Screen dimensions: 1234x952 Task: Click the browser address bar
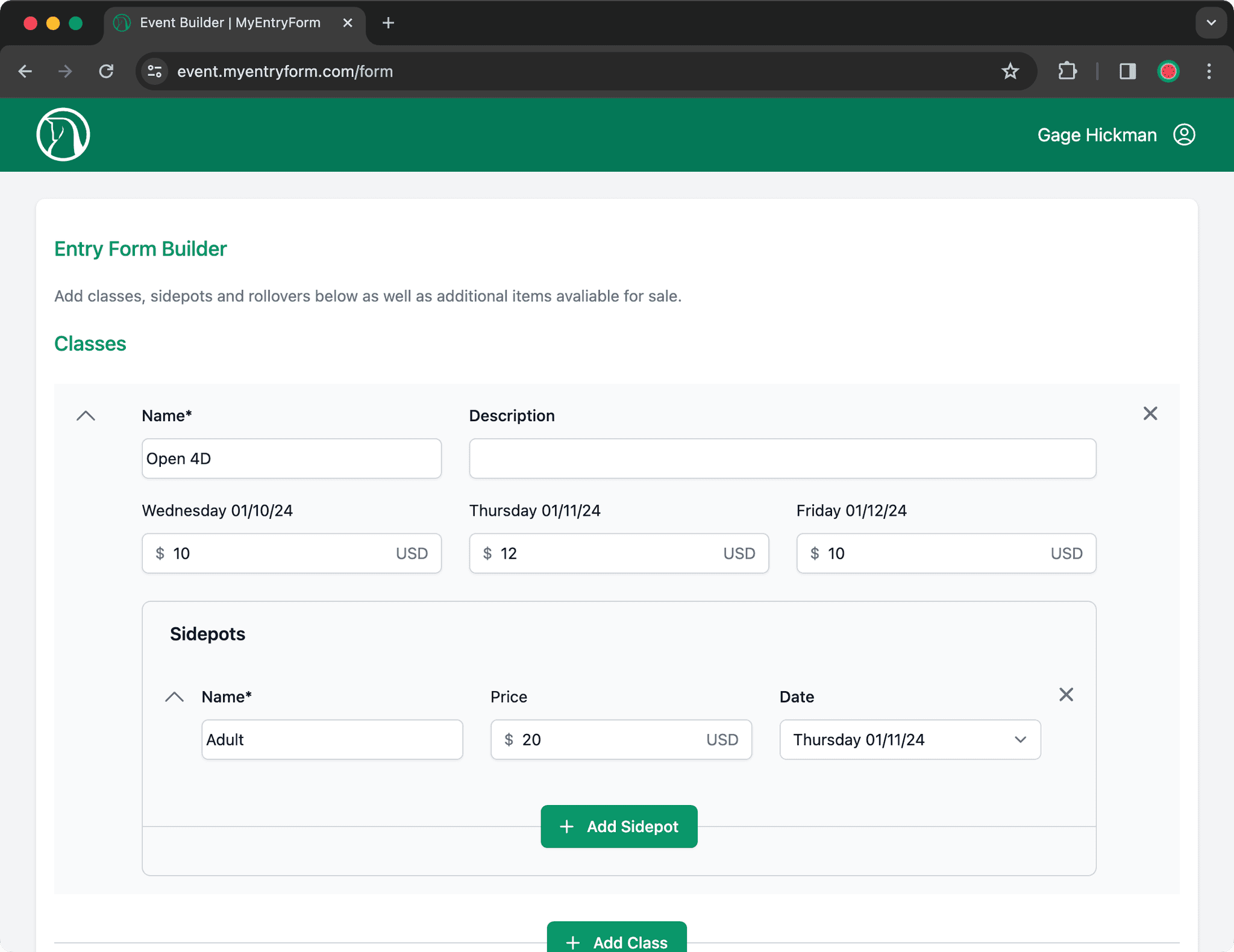(x=422, y=71)
